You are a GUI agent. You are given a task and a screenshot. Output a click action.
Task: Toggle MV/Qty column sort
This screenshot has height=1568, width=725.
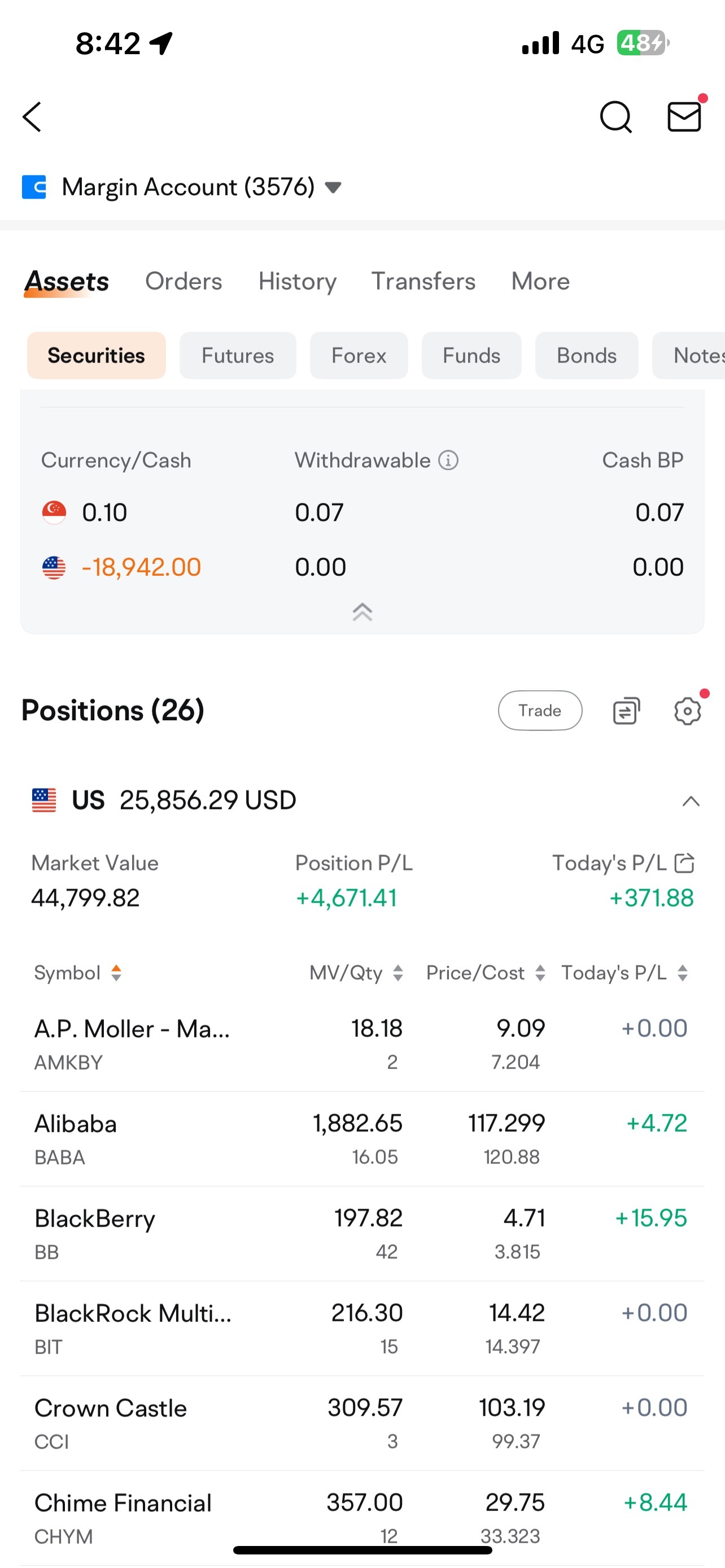click(356, 973)
